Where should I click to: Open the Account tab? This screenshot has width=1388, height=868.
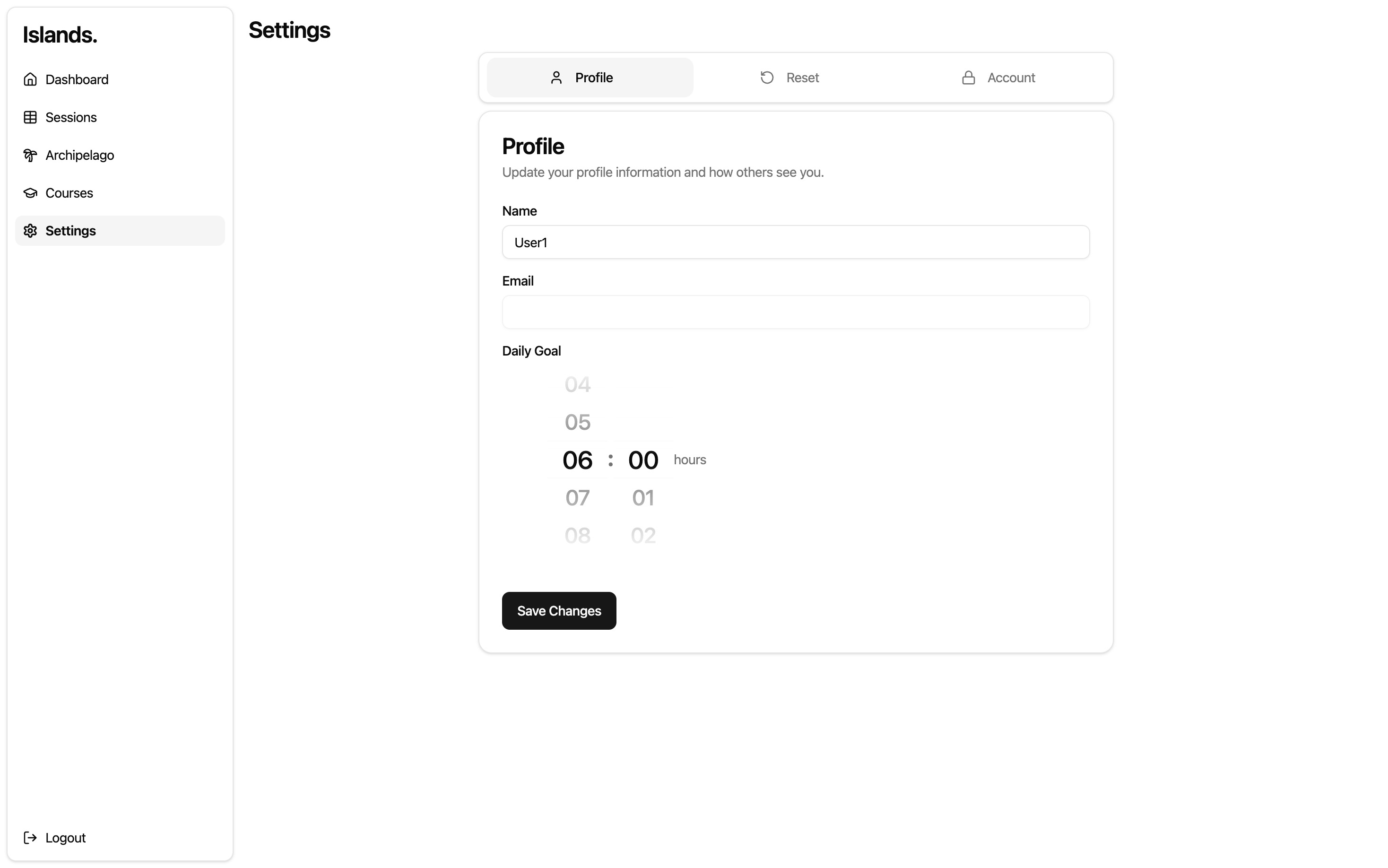[999, 78]
